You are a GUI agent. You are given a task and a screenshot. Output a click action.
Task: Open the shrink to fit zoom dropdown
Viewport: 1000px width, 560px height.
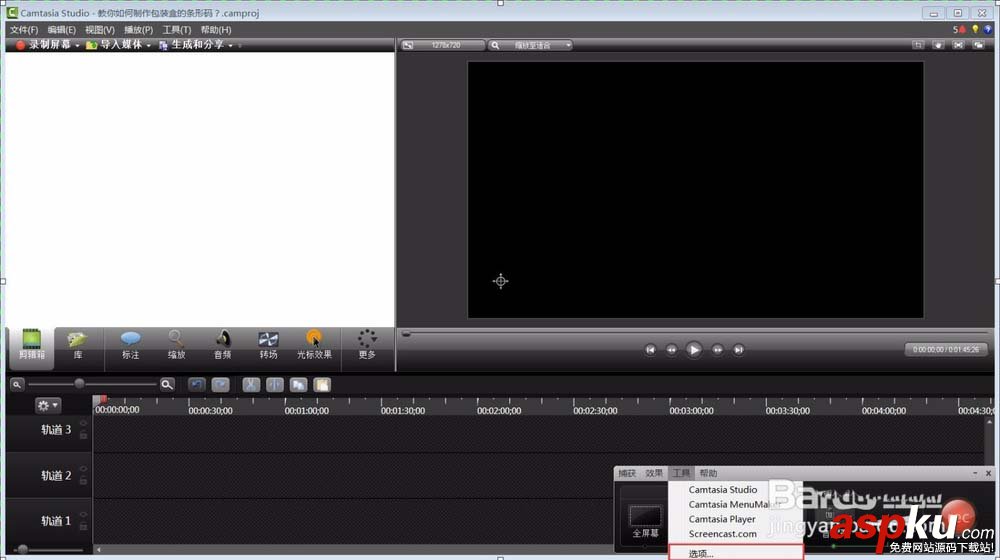(530, 45)
